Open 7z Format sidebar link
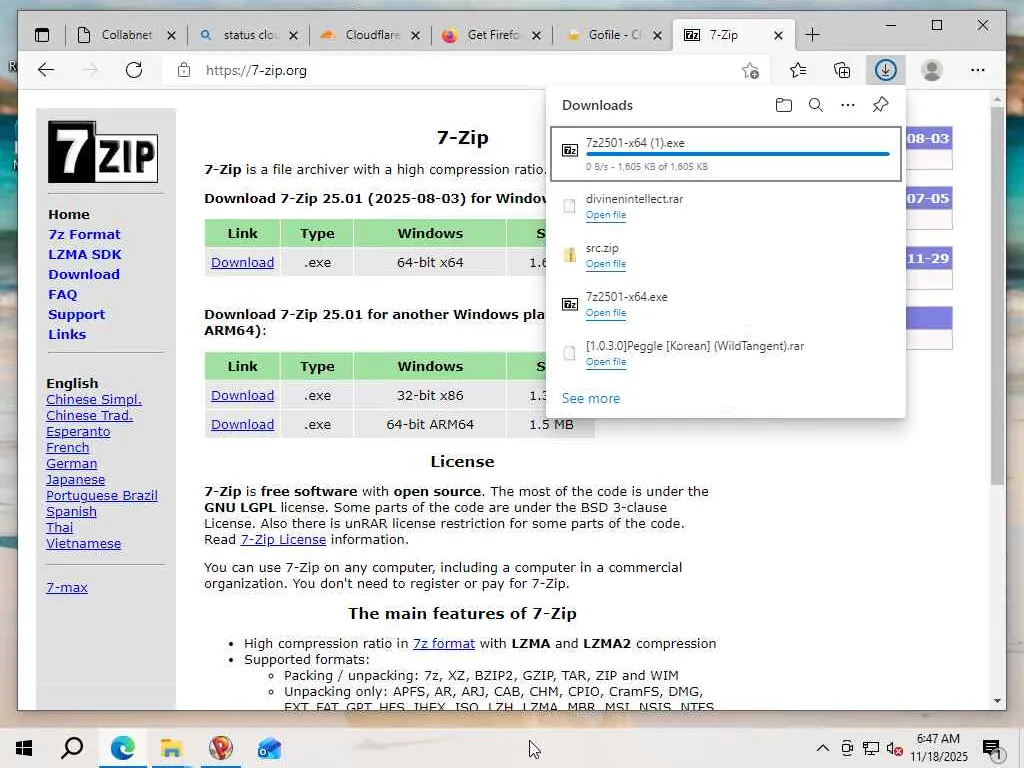1024x768 pixels. tap(84, 234)
